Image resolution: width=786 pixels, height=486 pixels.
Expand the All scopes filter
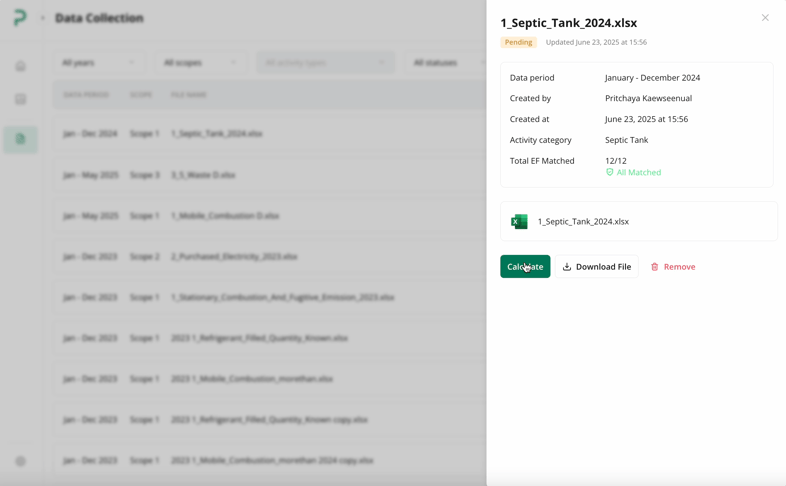point(200,63)
